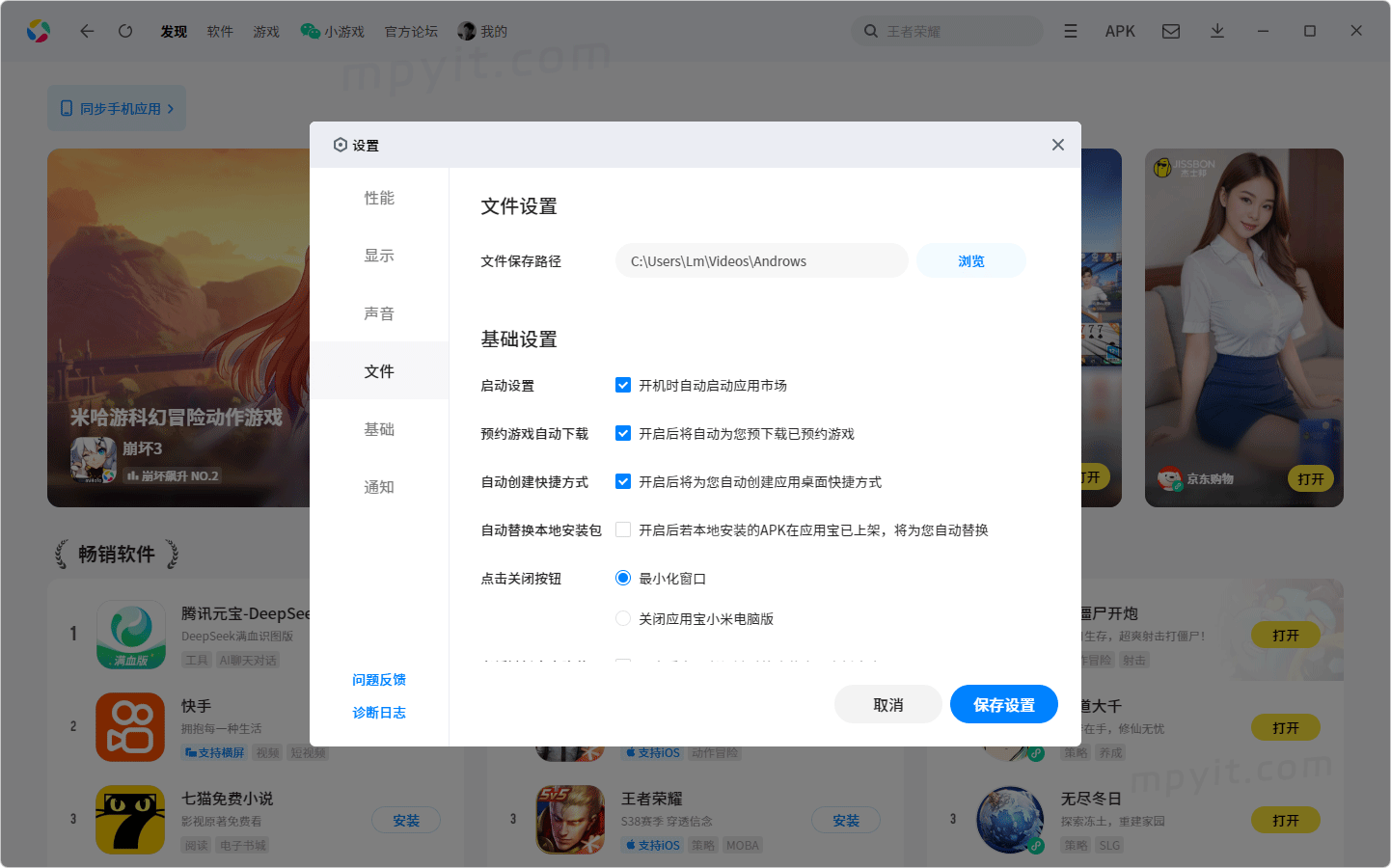Click the 快手 app icon

(130, 727)
